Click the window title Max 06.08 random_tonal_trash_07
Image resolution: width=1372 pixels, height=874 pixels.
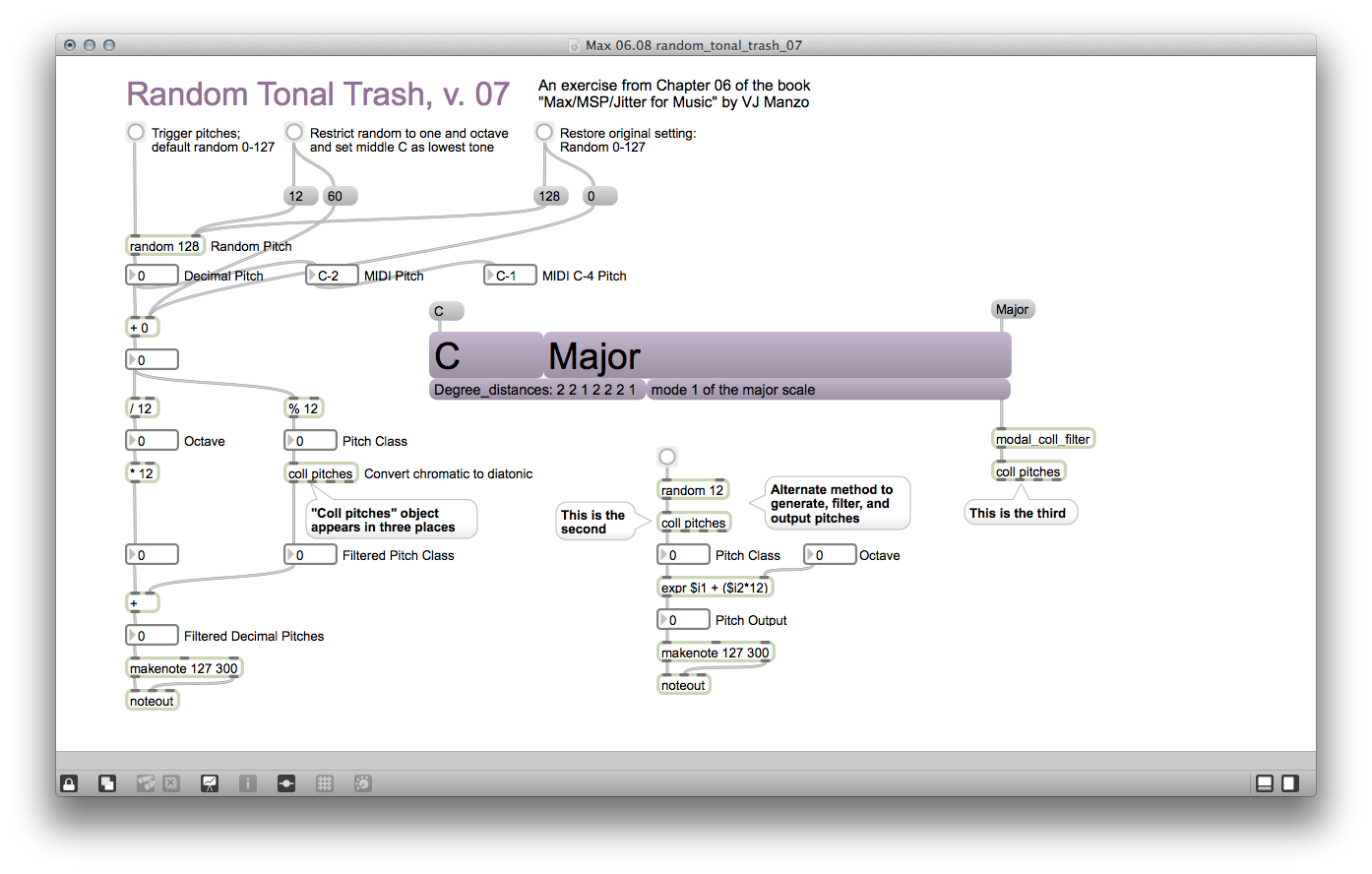694,45
